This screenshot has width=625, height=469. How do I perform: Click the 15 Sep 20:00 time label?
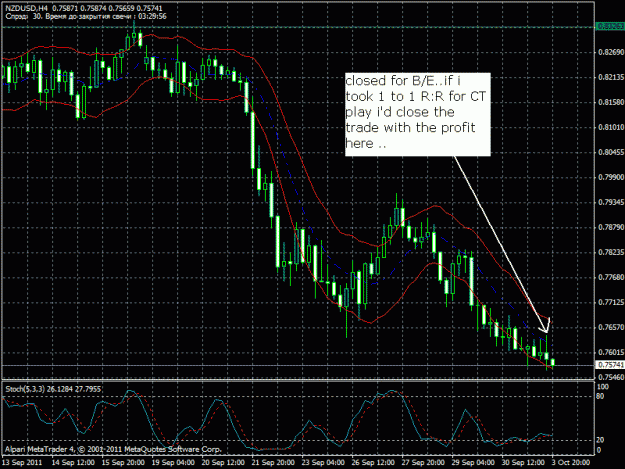coord(123,462)
